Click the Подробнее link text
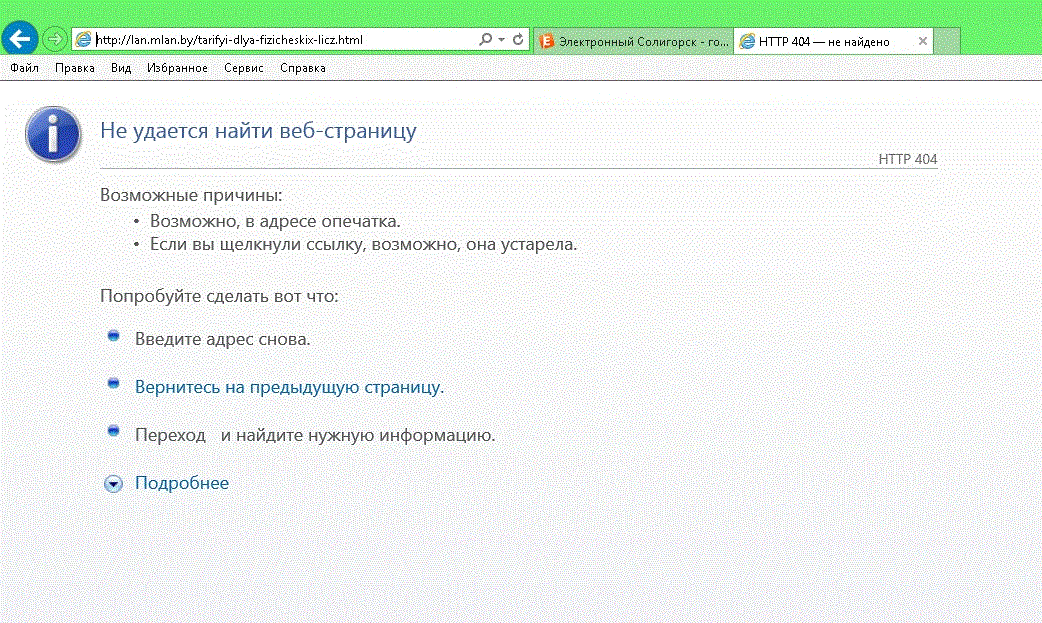The width and height of the screenshot is (1042, 623). point(182,483)
